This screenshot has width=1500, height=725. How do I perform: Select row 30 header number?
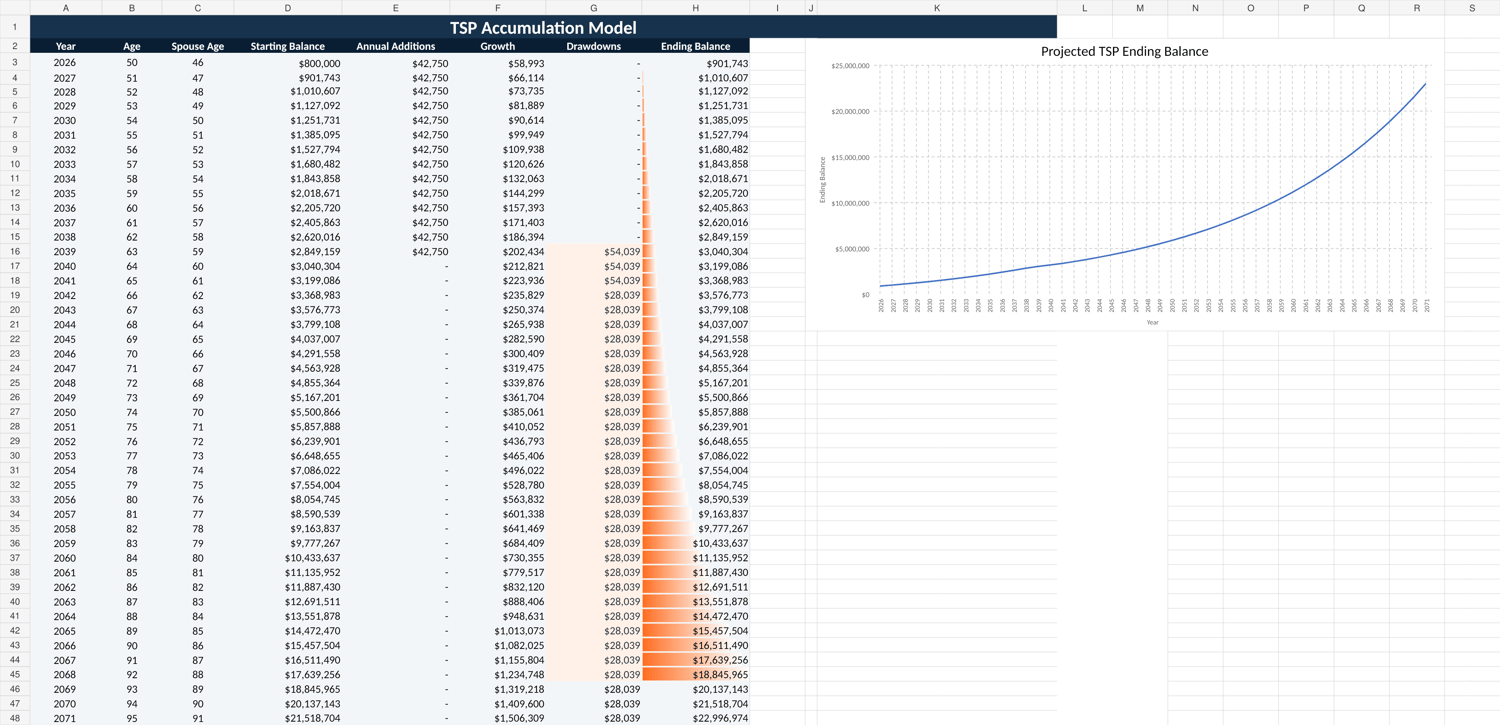tap(15, 456)
